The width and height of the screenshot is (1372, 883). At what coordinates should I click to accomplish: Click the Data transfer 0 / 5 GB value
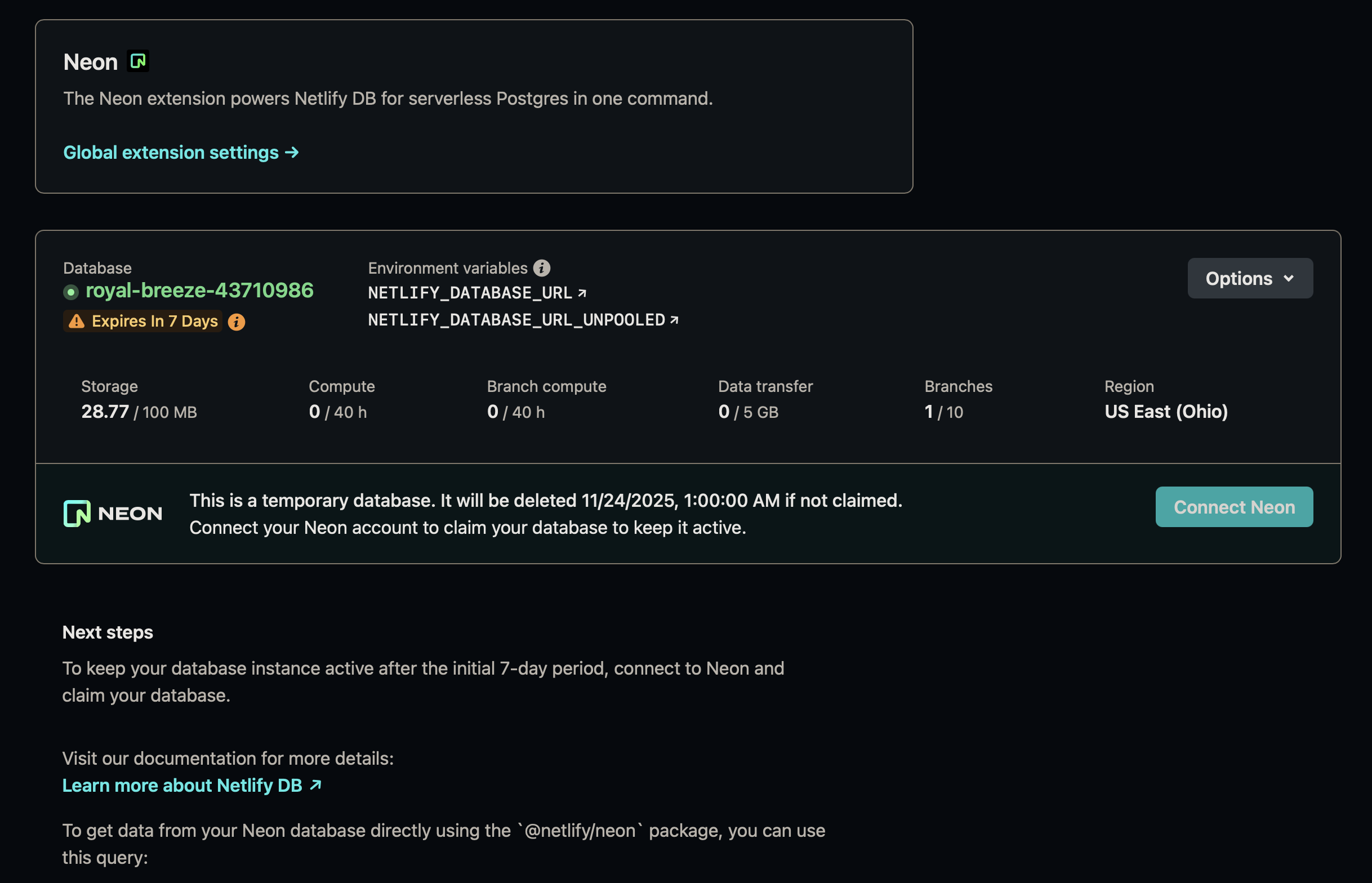coord(747,412)
